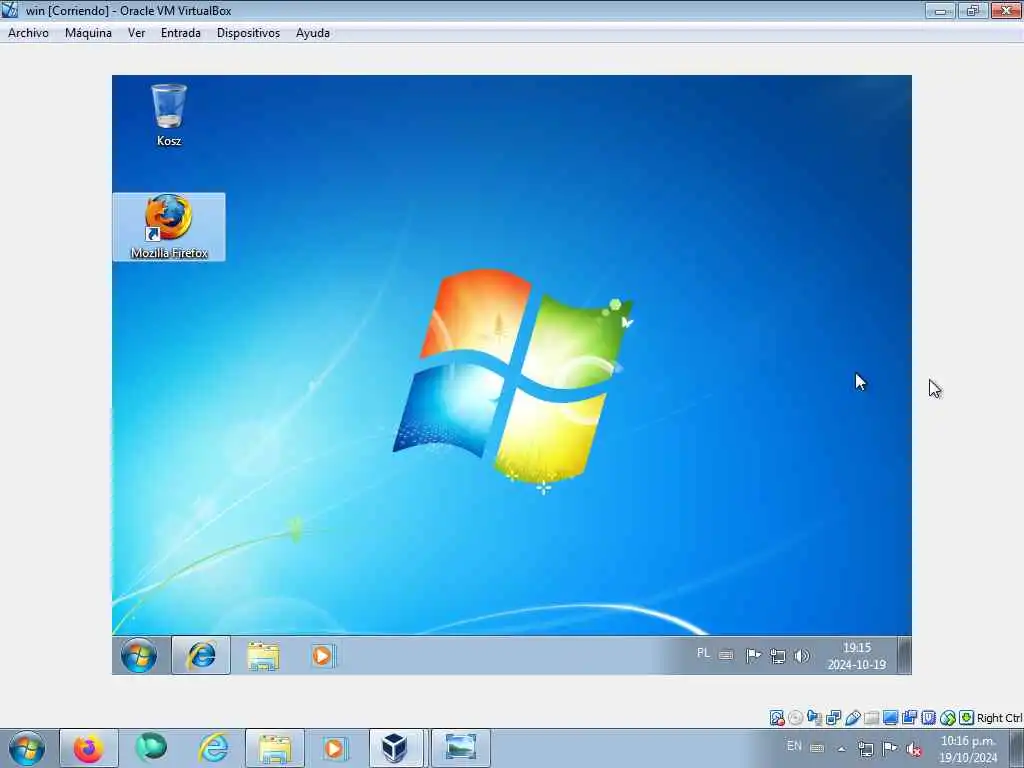Screen dimensions: 1024x768
Task: Select the Mozilla Firefox desktop shortcut
Action: [x=169, y=227]
